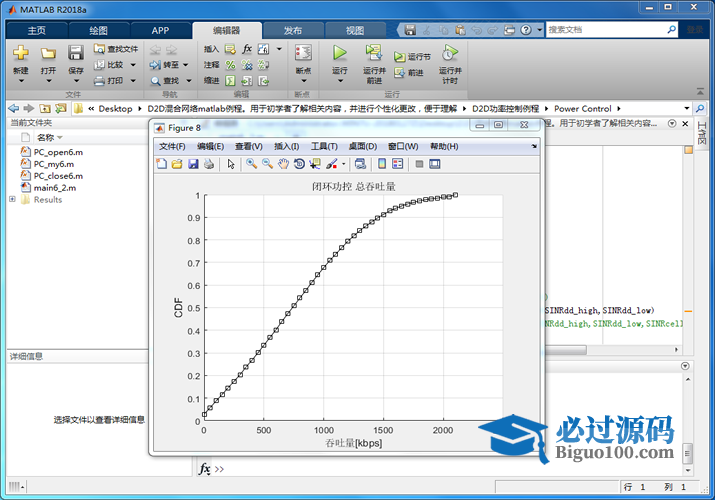Click Save Figure floppy disk icon
715x500 pixels.
point(193,164)
